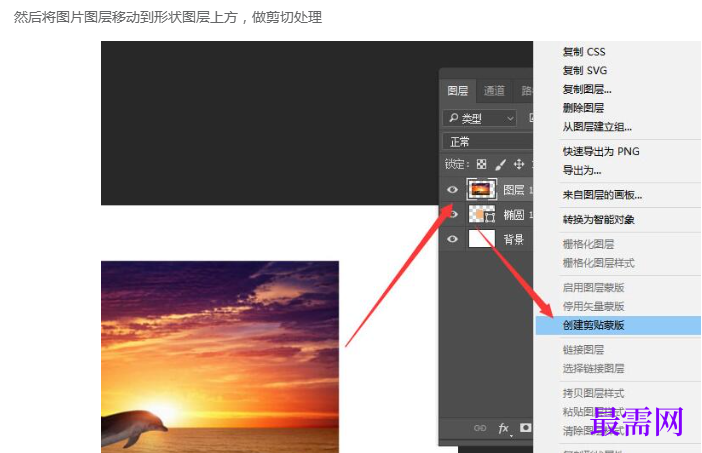
Task: Choose 复制图层... menu entry
Action: (587, 89)
